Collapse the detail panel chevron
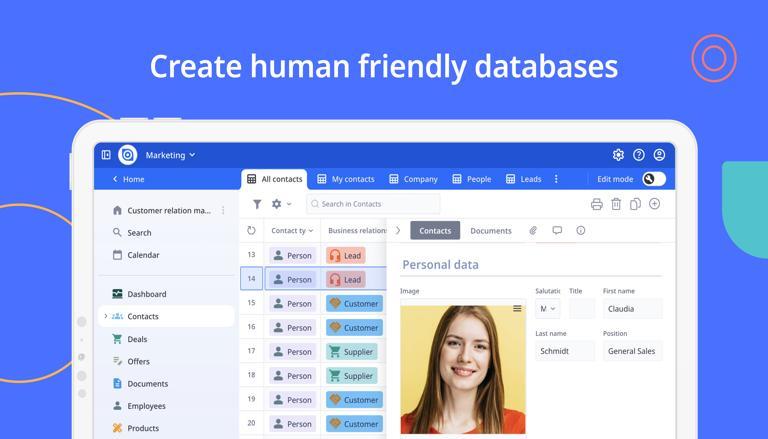The image size is (768, 439). point(398,230)
